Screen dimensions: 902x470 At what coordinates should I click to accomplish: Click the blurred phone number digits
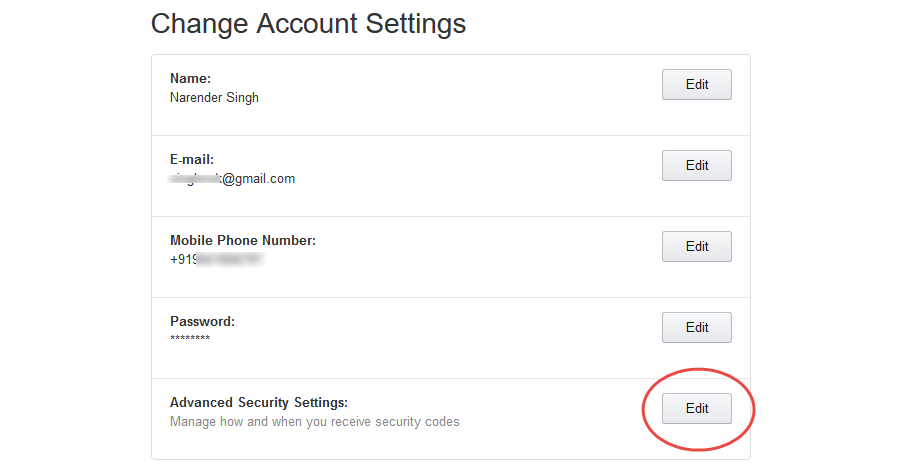click(228, 260)
